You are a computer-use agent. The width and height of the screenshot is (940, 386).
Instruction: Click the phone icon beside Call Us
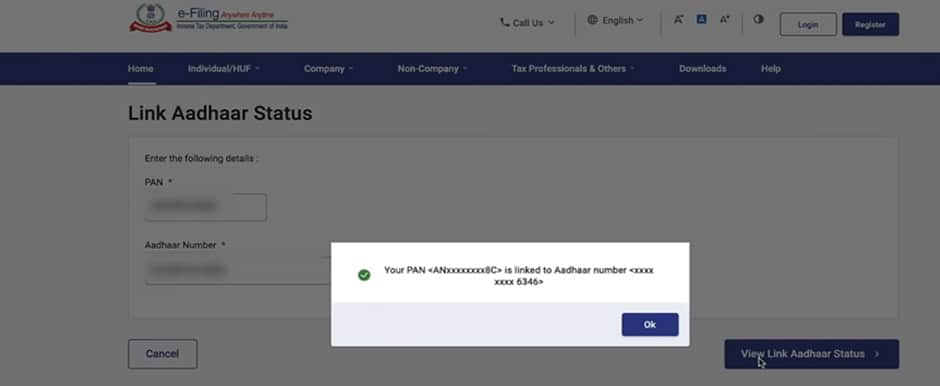click(504, 22)
